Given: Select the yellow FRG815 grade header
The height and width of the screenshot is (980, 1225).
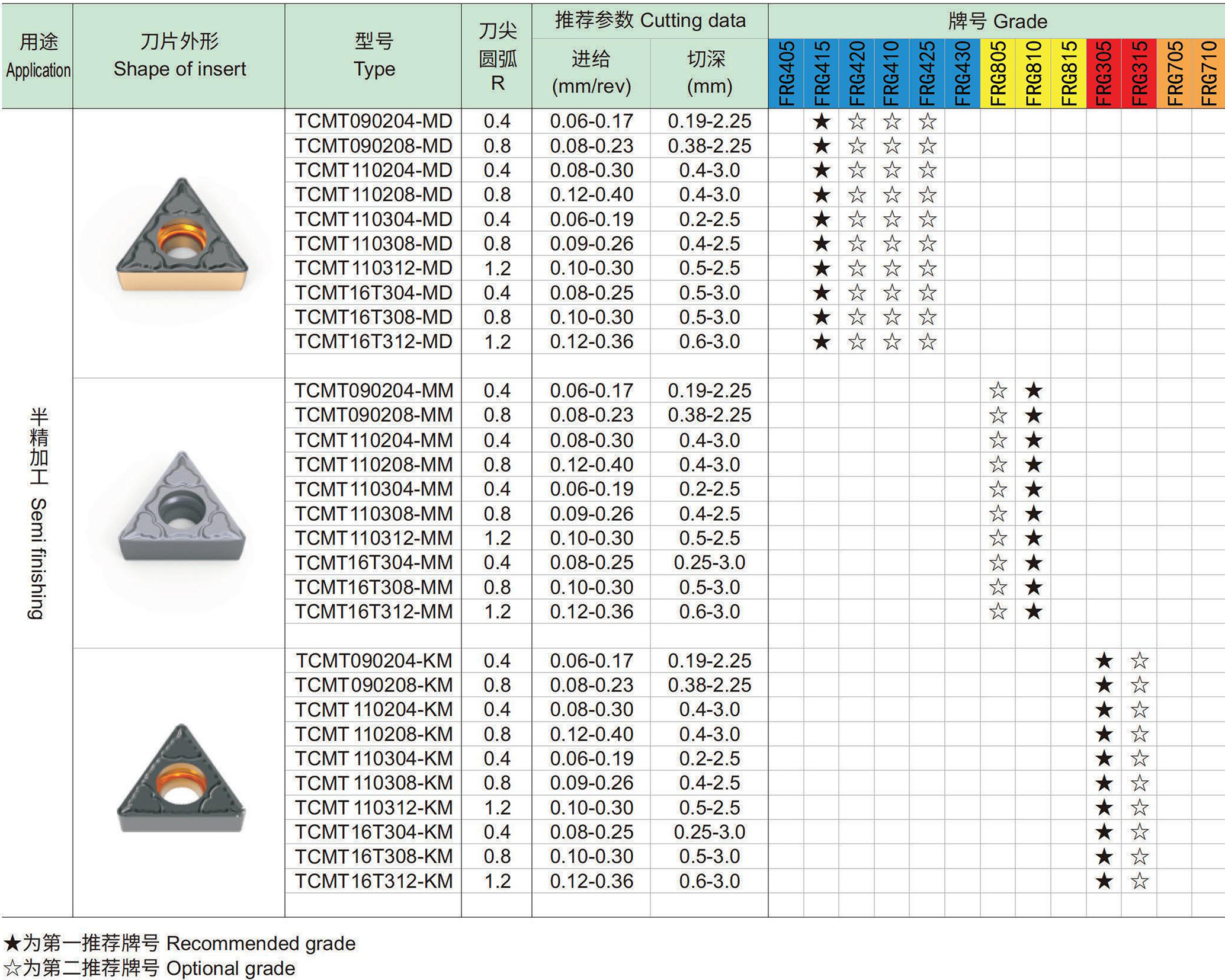Looking at the screenshot, I should (x=1069, y=73).
